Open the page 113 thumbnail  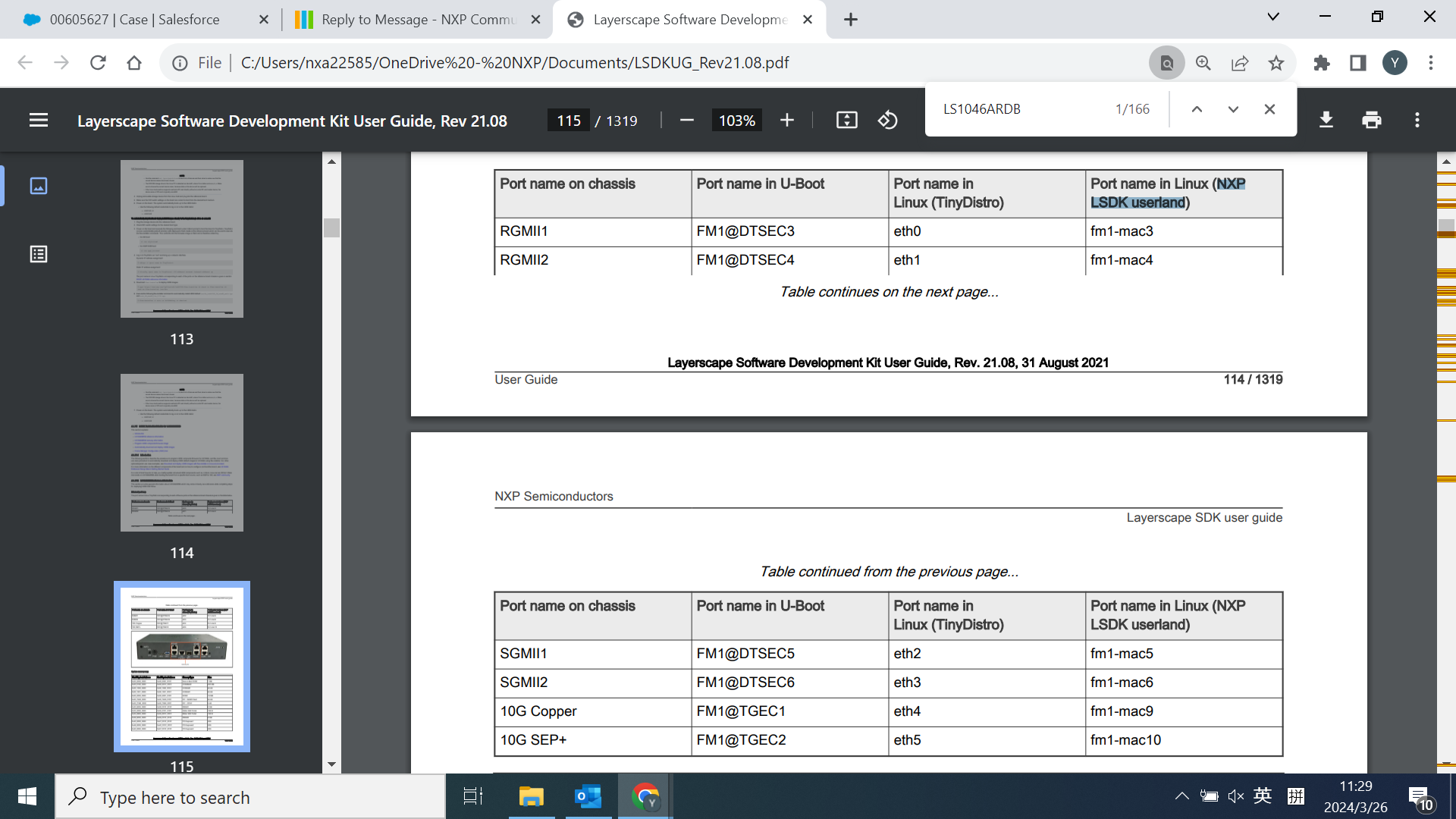coord(182,239)
